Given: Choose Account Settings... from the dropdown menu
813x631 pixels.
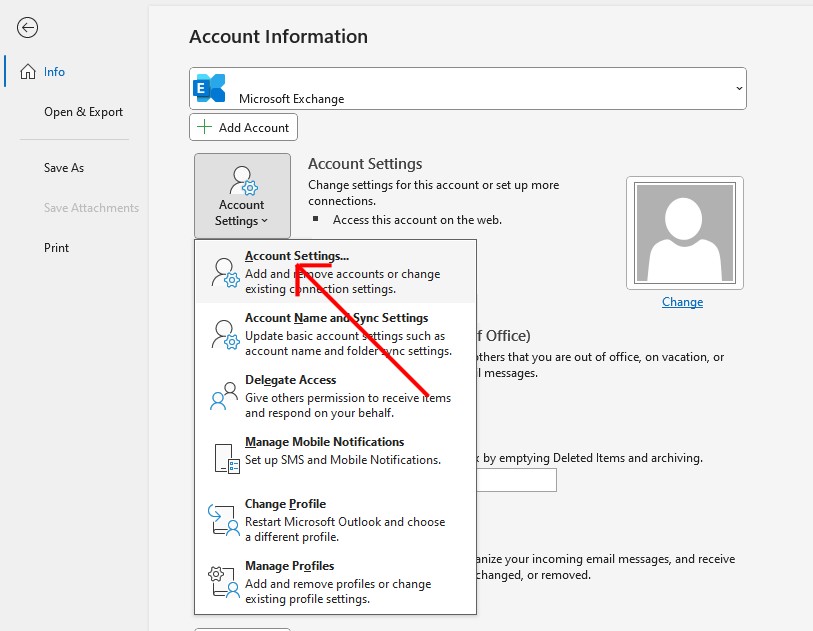Looking at the screenshot, I should 335,272.
